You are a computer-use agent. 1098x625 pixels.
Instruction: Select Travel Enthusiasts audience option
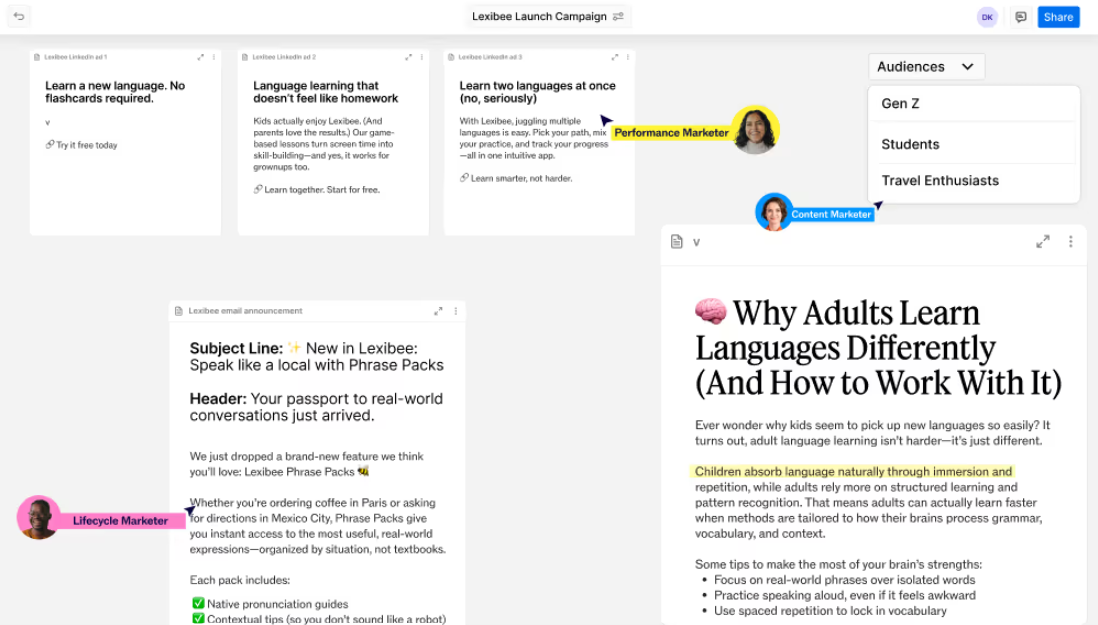point(973,181)
